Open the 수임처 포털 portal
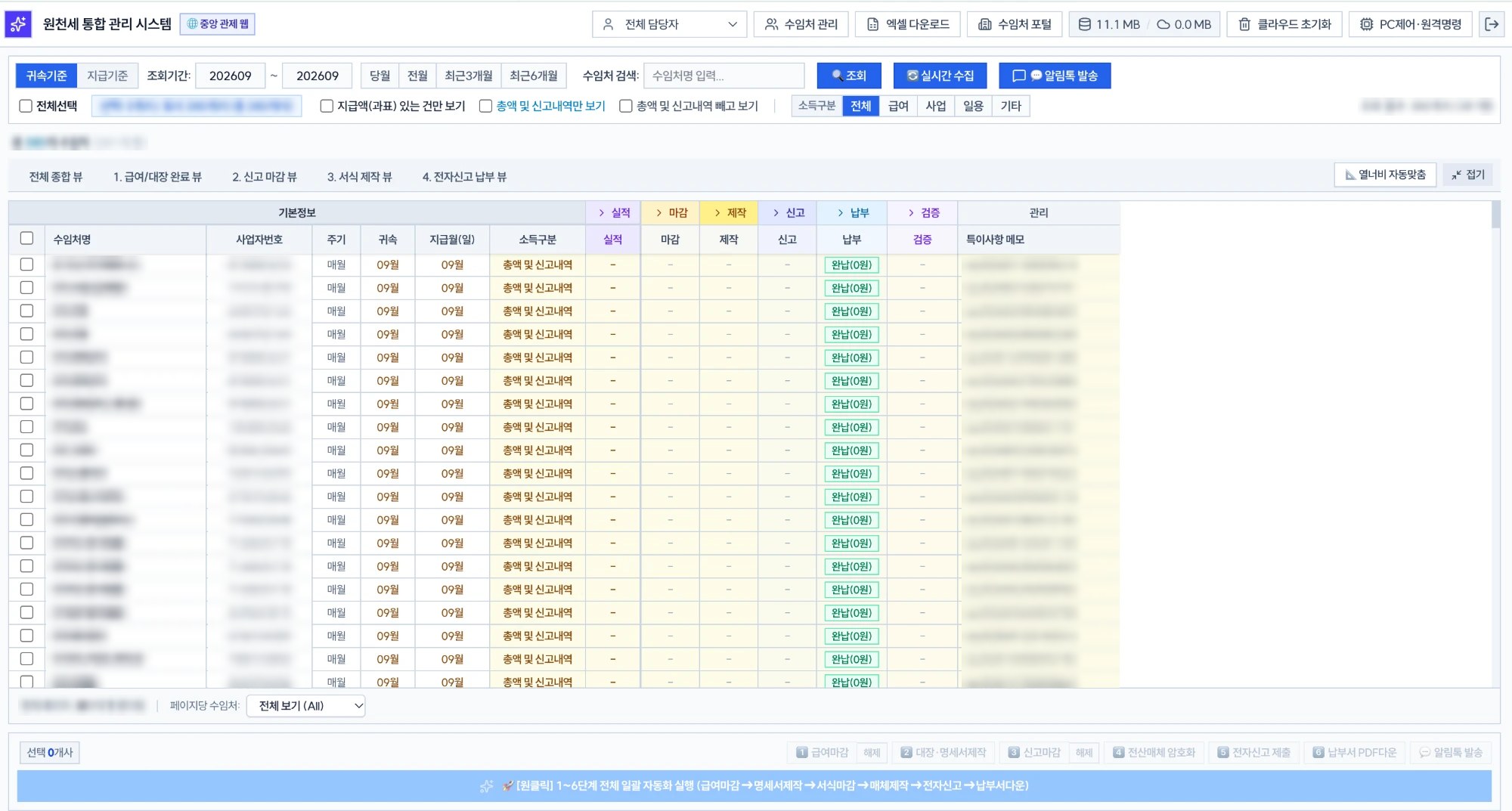This screenshot has width=1512, height=811. click(x=1015, y=24)
